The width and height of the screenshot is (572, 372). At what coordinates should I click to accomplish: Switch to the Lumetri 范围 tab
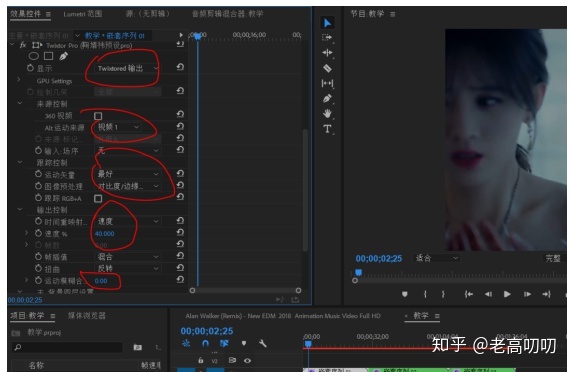pos(83,14)
